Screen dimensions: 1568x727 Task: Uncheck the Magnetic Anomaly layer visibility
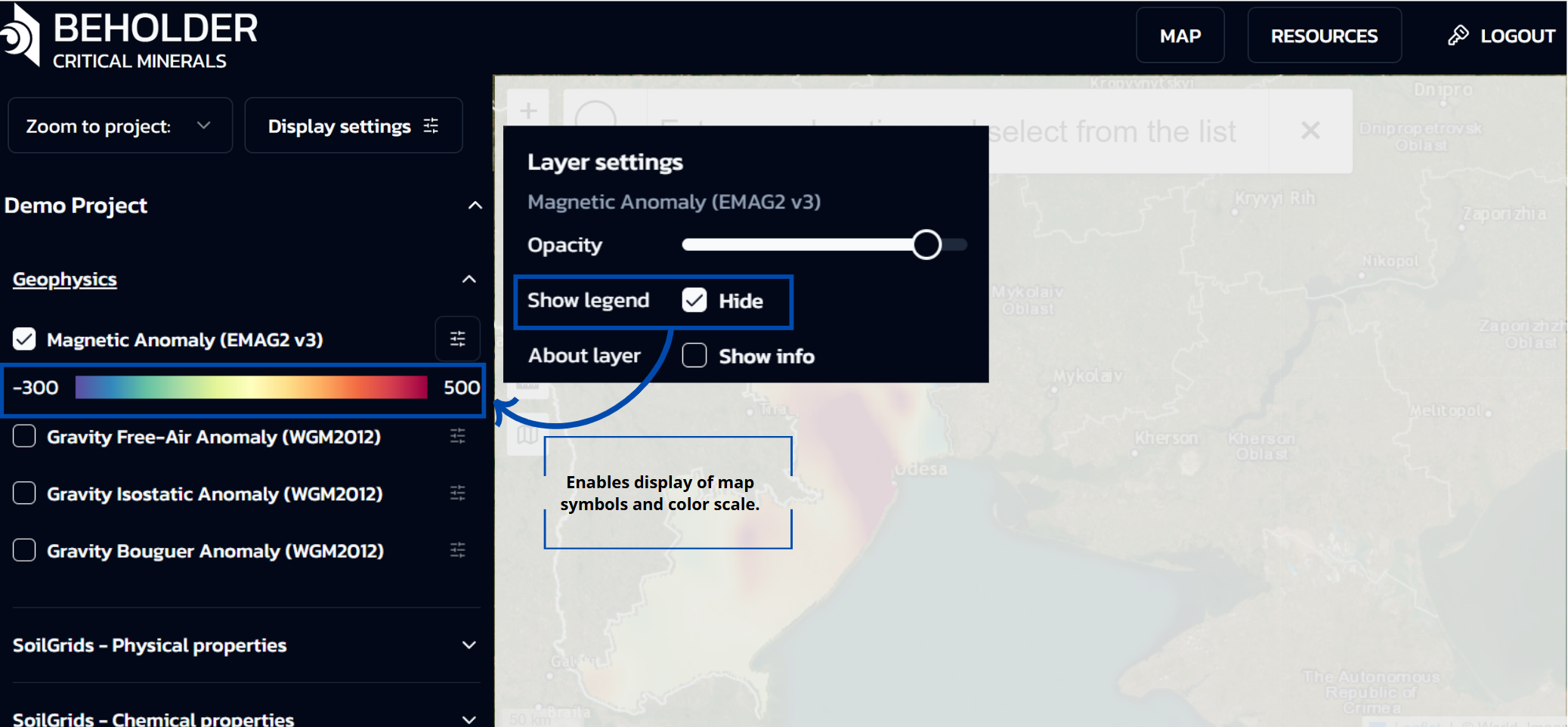point(23,339)
